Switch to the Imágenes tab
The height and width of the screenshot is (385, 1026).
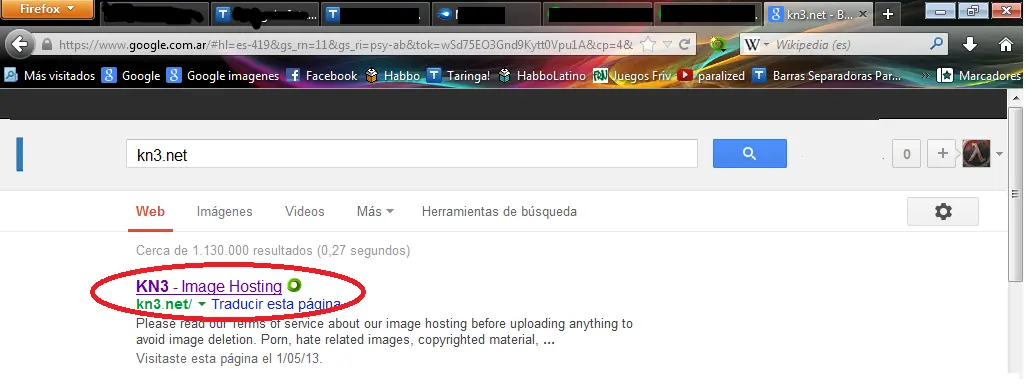click(224, 211)
